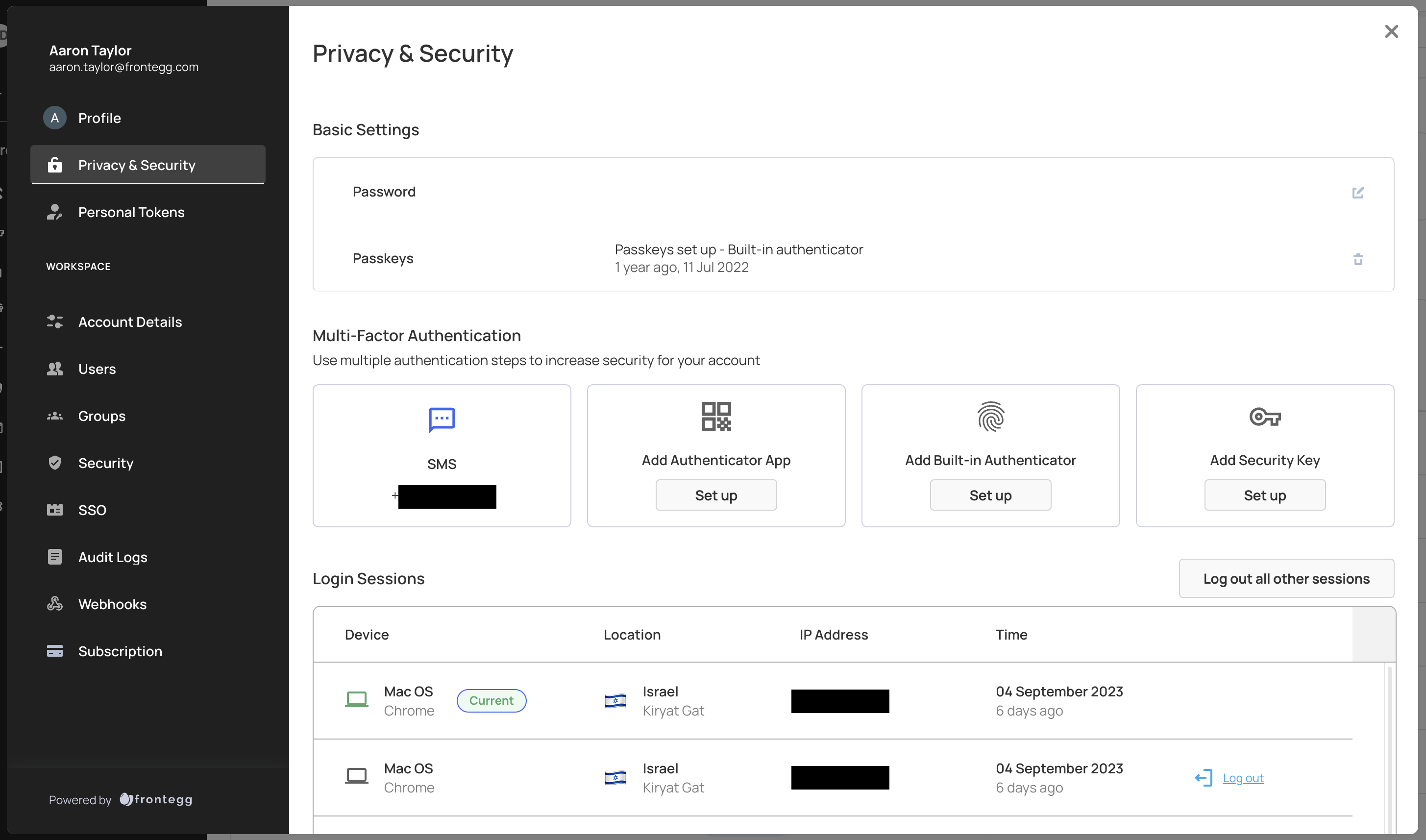This screenshot has height=840, width=1426.
Task: Click the QR code authenticator icon
Action: 716,417
